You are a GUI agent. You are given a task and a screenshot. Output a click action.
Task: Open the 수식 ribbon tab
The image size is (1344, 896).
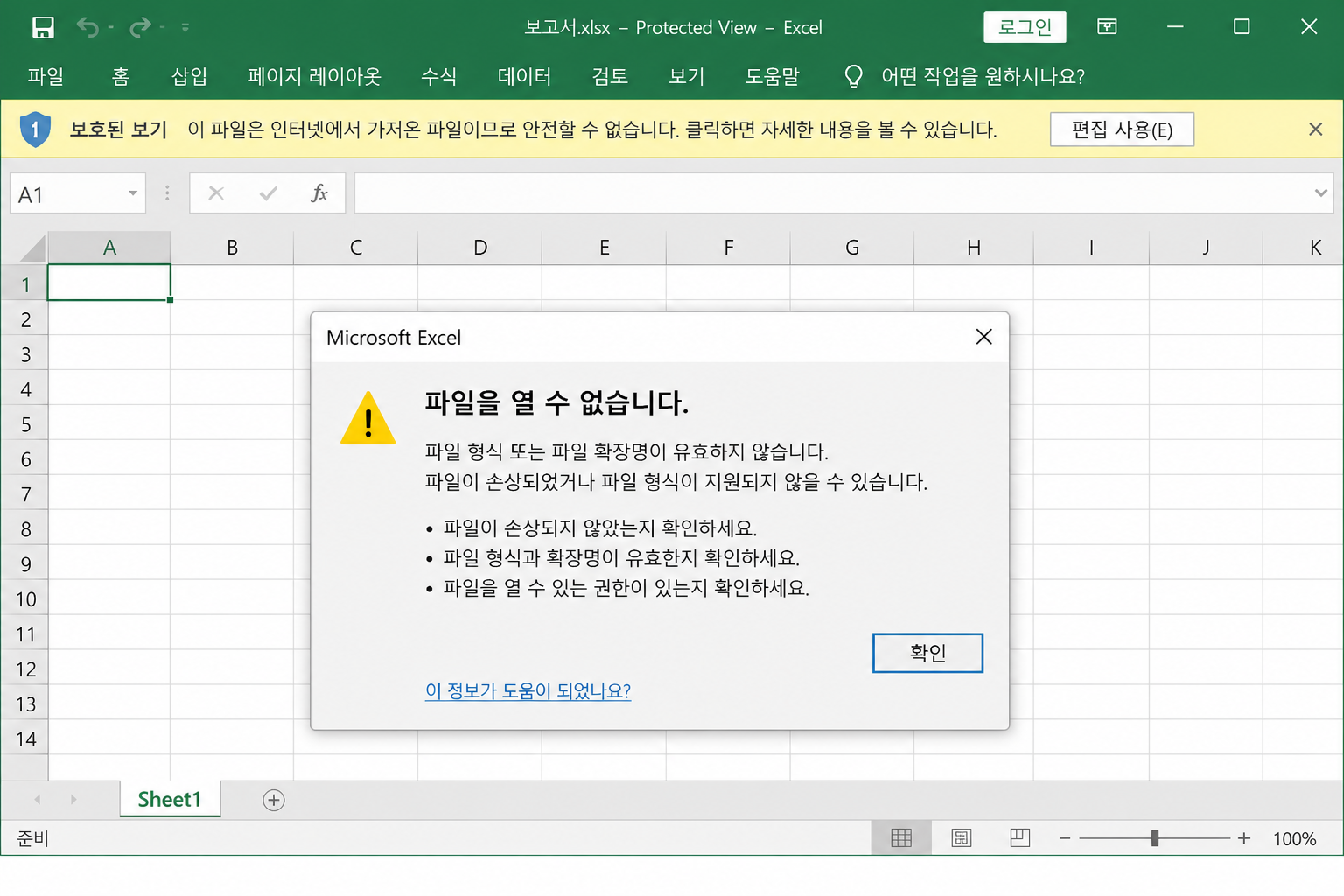439,77
